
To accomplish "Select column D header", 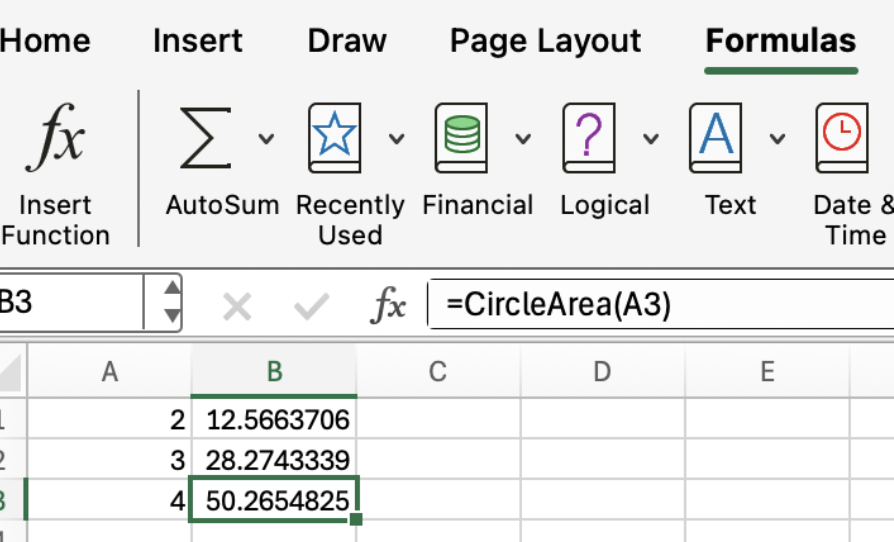I will (x=602, y=372).
